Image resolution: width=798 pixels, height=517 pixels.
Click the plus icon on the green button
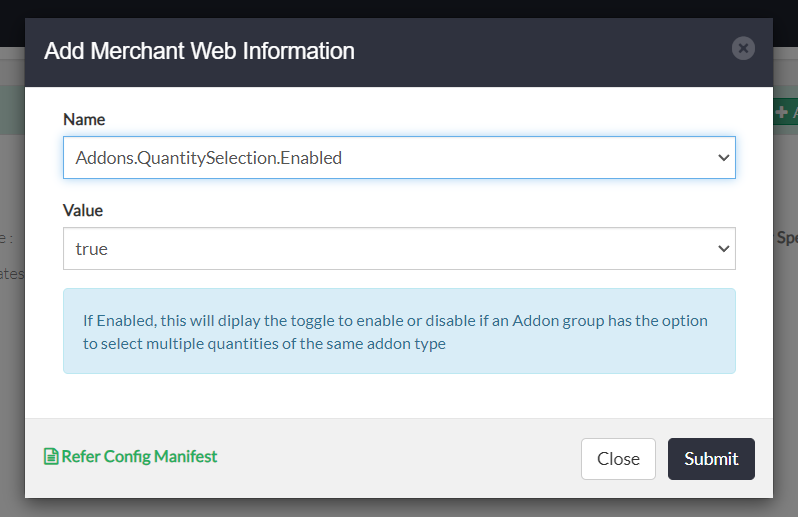(782, 113)
